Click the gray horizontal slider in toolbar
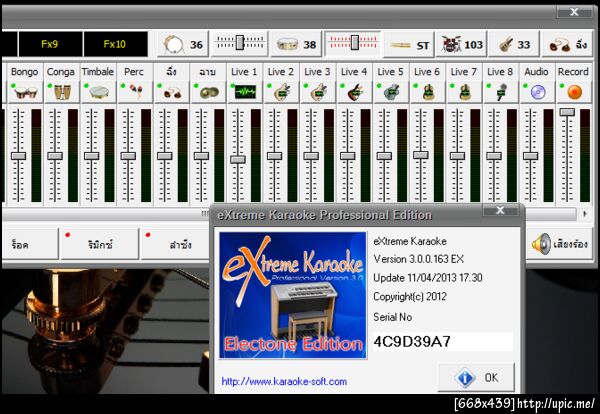The height and width of the screenshot is (414, 600). coord(240,42)
